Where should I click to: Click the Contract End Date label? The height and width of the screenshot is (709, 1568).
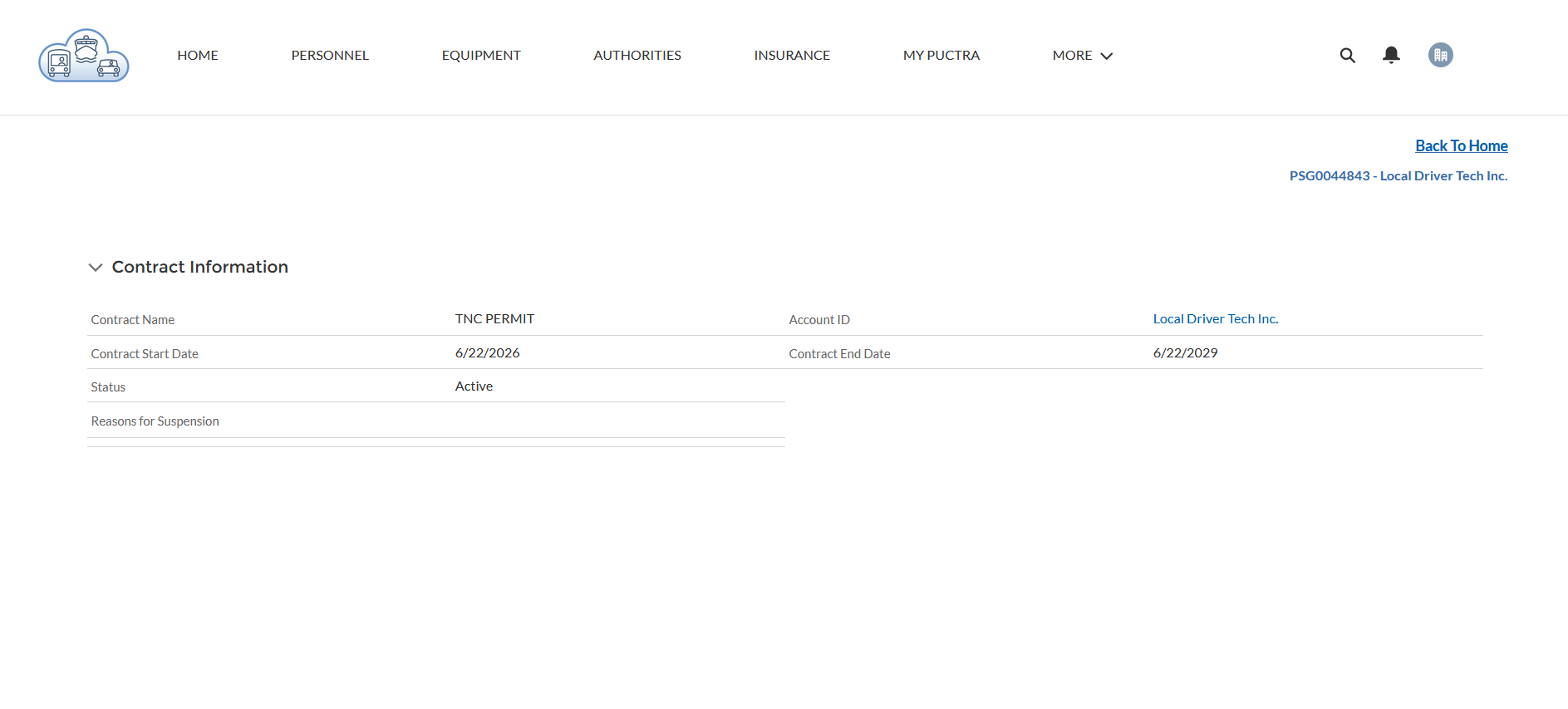tap(839, 354)
